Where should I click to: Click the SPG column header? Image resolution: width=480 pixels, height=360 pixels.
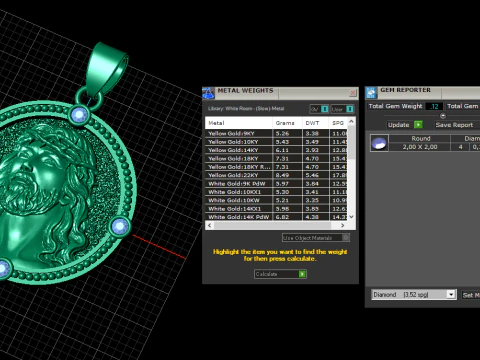click(x=338, y=123)
